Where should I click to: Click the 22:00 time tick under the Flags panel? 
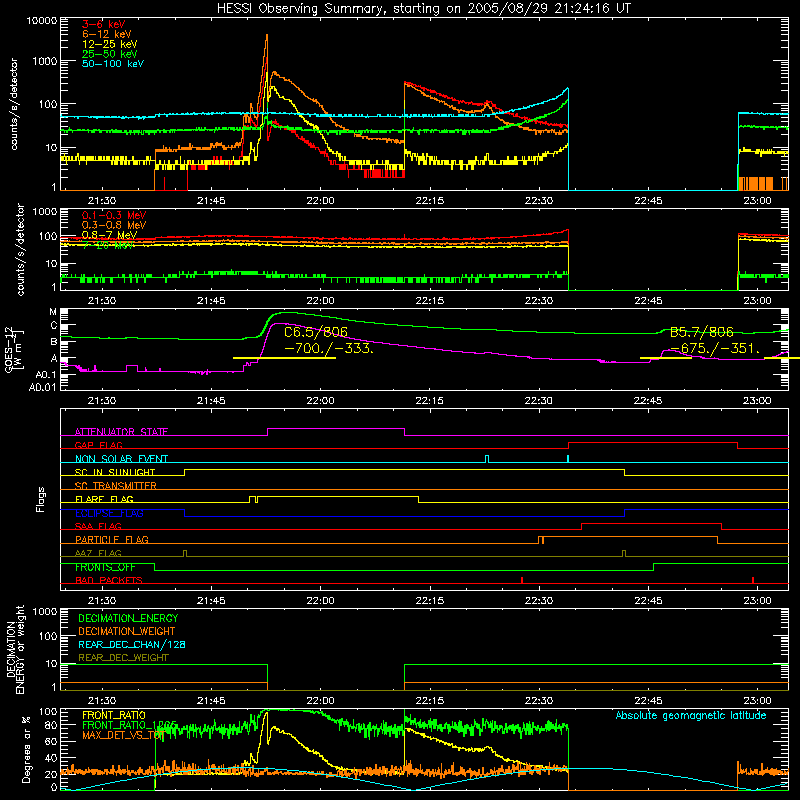(x=320, y=601)
